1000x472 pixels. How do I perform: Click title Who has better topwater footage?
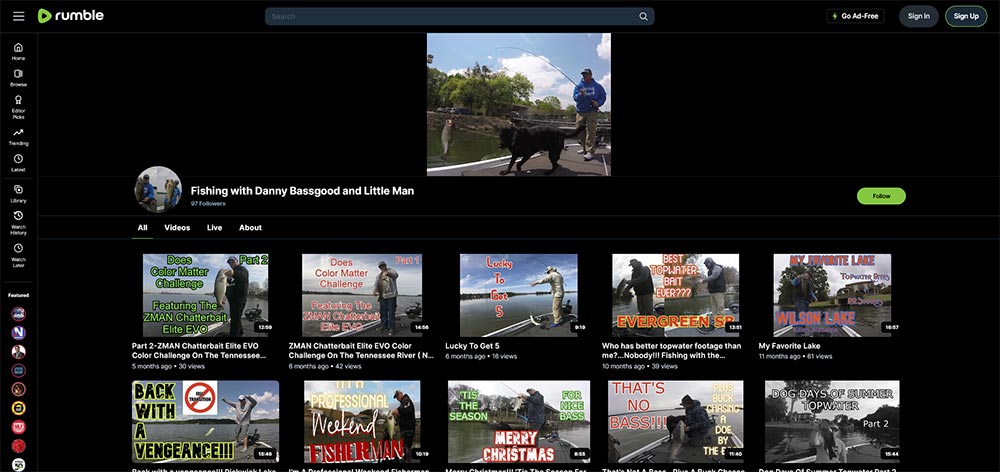click(672, 351)
